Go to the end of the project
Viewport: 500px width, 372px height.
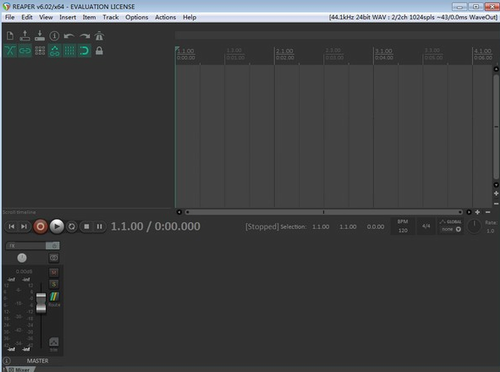click(x=24, y=227)
